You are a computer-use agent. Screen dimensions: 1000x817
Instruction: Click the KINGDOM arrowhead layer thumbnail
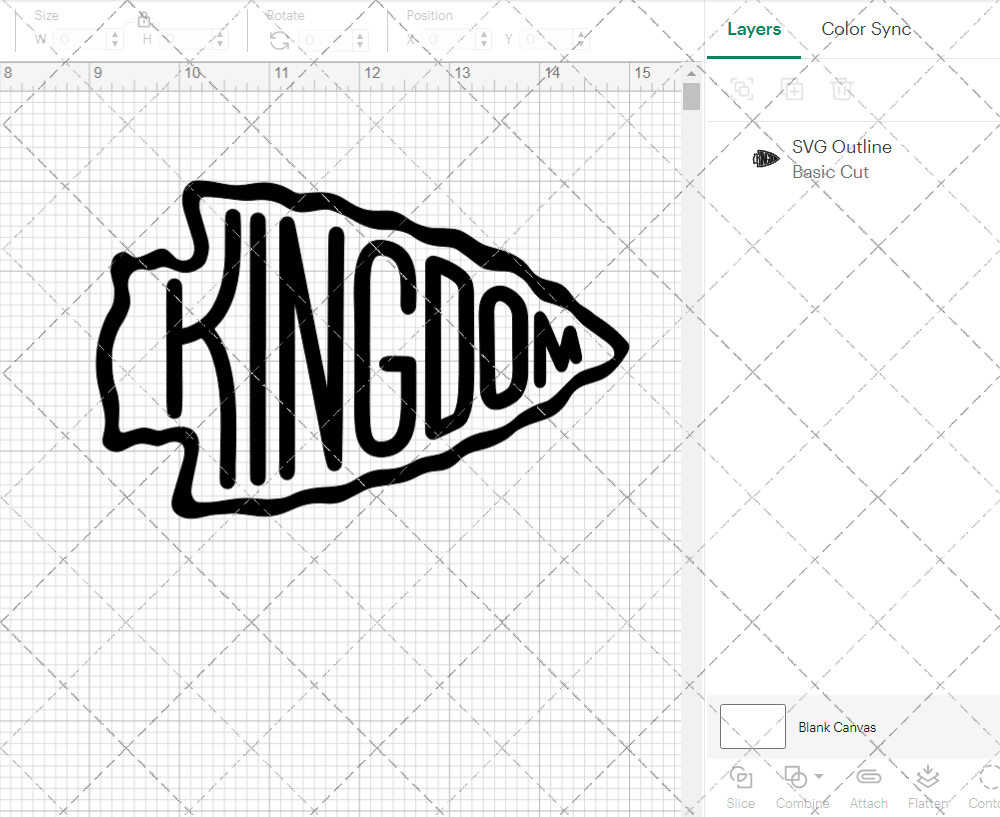(x=765, y=158)
